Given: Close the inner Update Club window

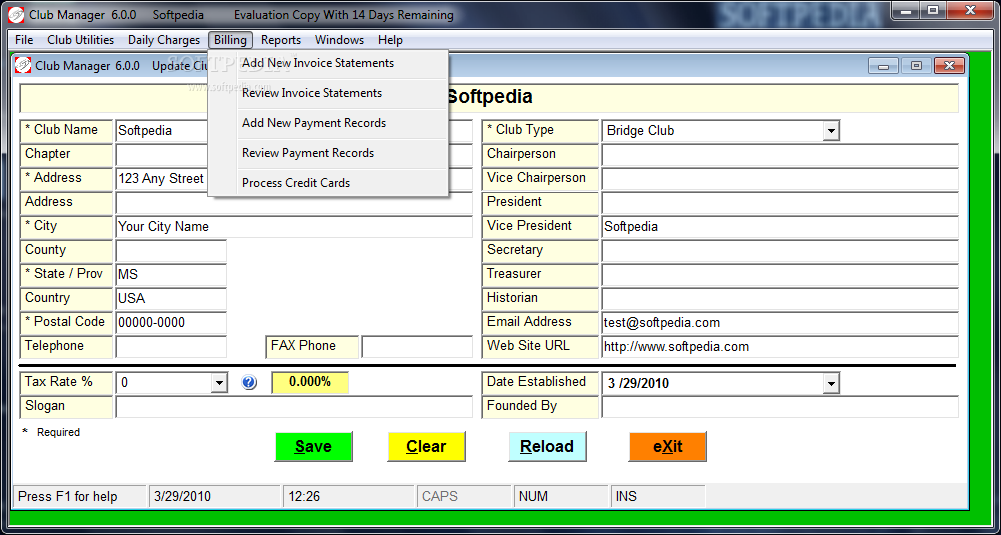Looking at the screenshot, I should 949,65.
